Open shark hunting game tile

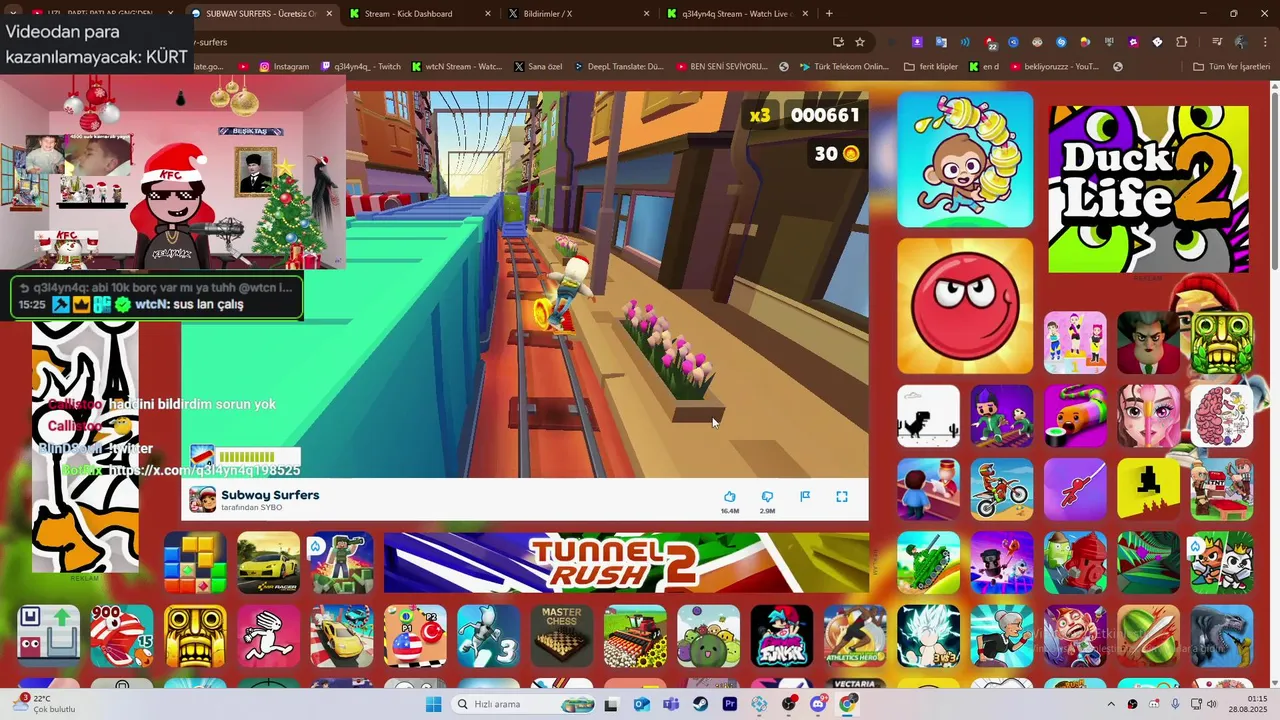(x=1222, y=636)
